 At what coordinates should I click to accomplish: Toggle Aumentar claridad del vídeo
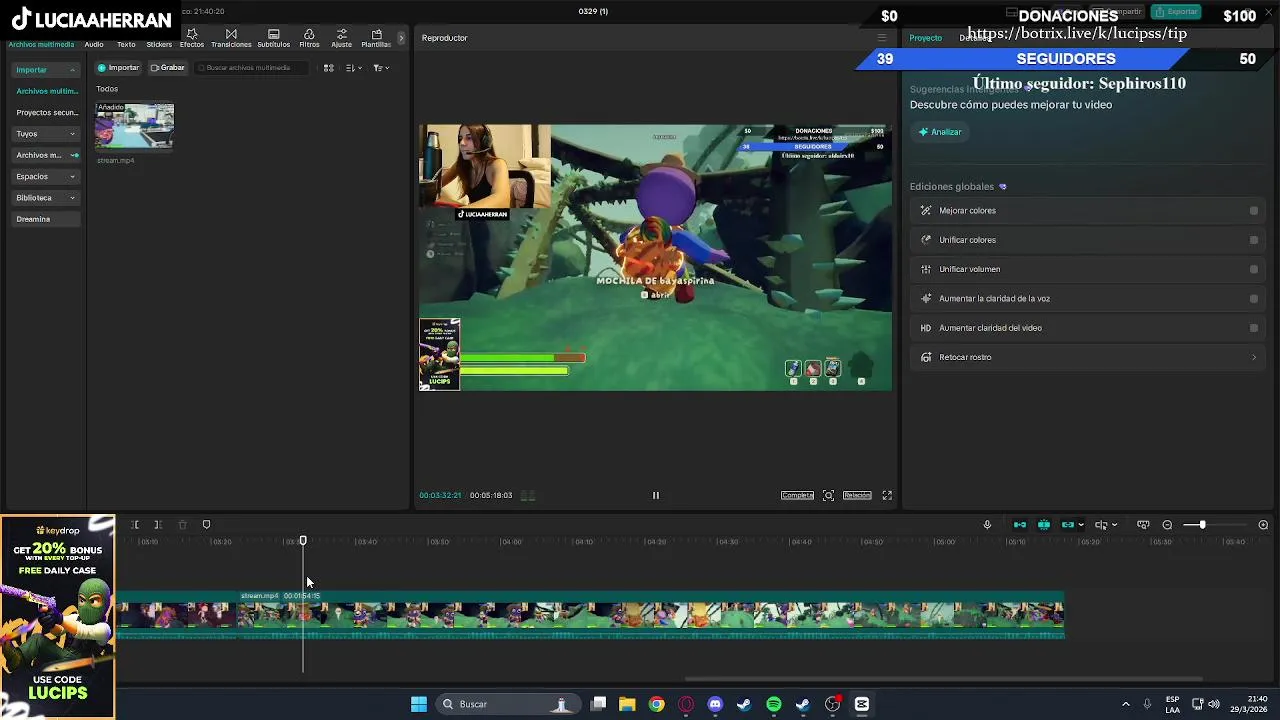pyautogui.click(x=1254, y=328)
